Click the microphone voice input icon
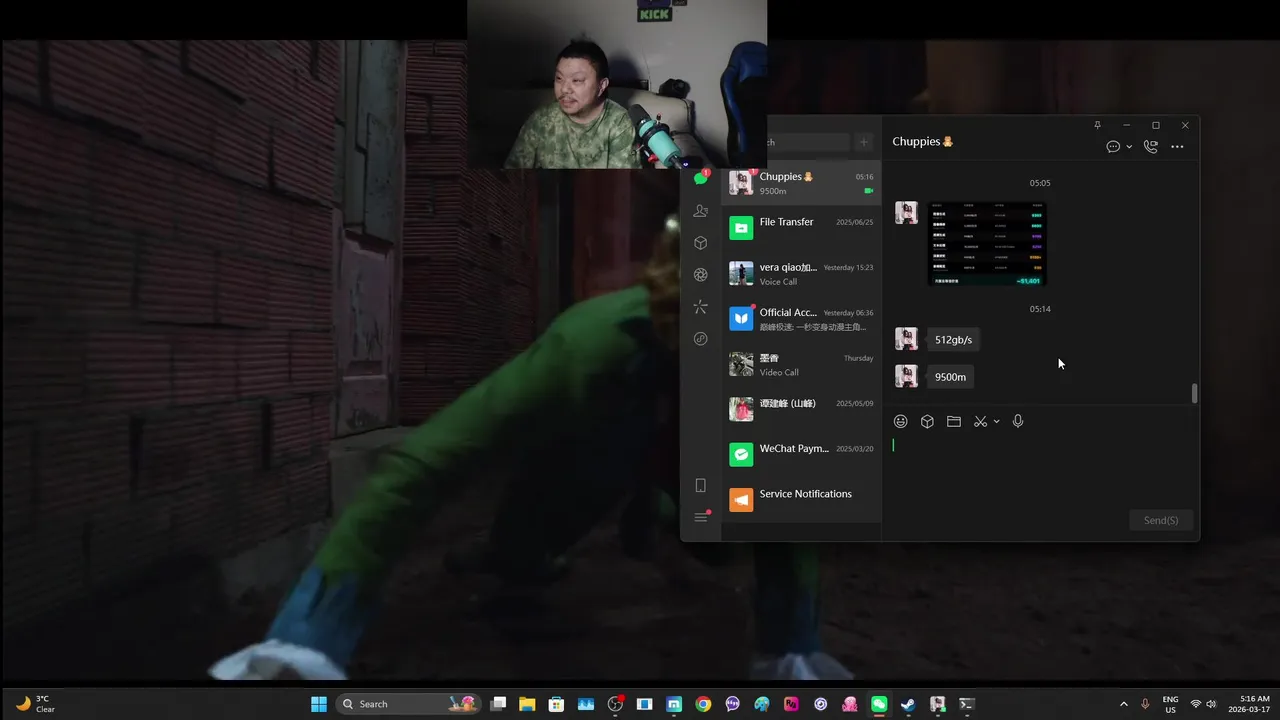The image size is (1280, 720). (x=1018, y=421)
